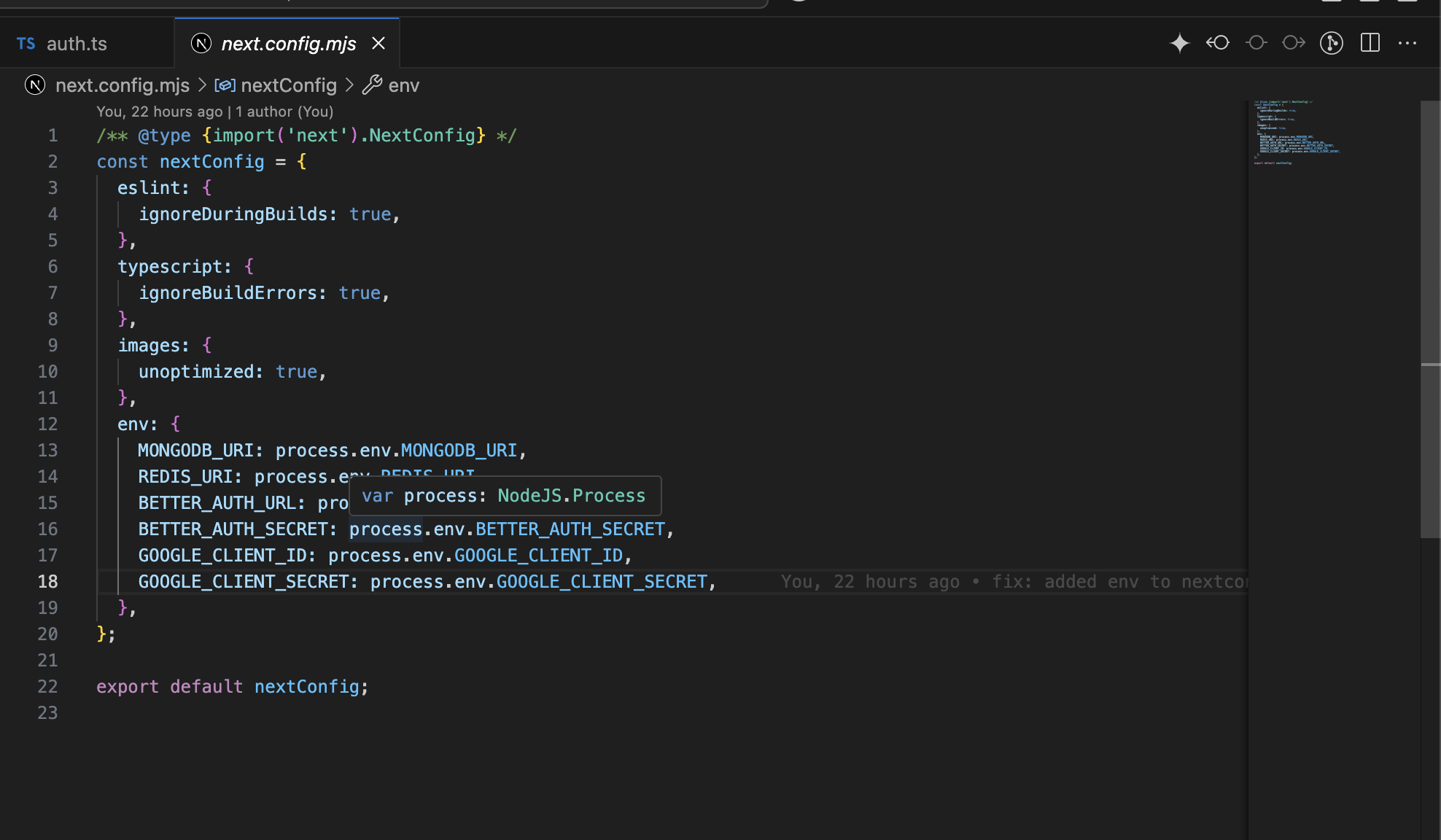The height and width of the screenshot is (840, 1441).
Task: Click "env" key on line 12
Action: 133,424
